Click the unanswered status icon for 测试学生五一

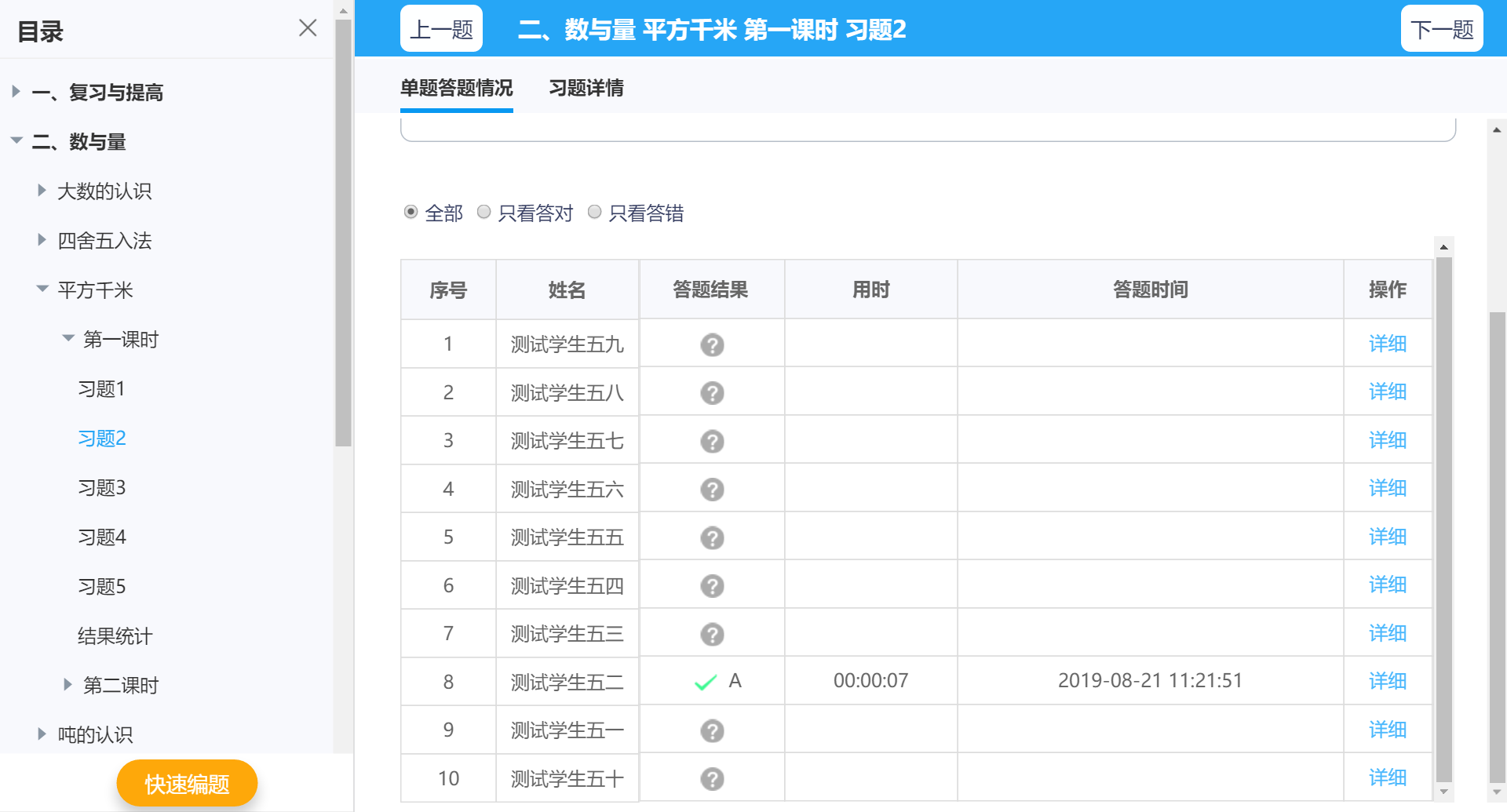tap(712, 731)
